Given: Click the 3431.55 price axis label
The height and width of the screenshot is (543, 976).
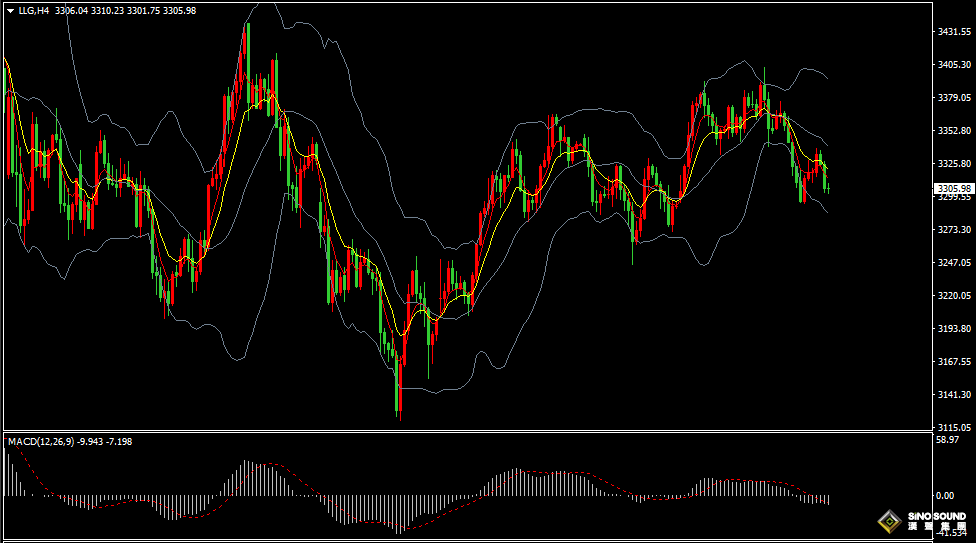Looking at the screenshot, I should 954,32.
